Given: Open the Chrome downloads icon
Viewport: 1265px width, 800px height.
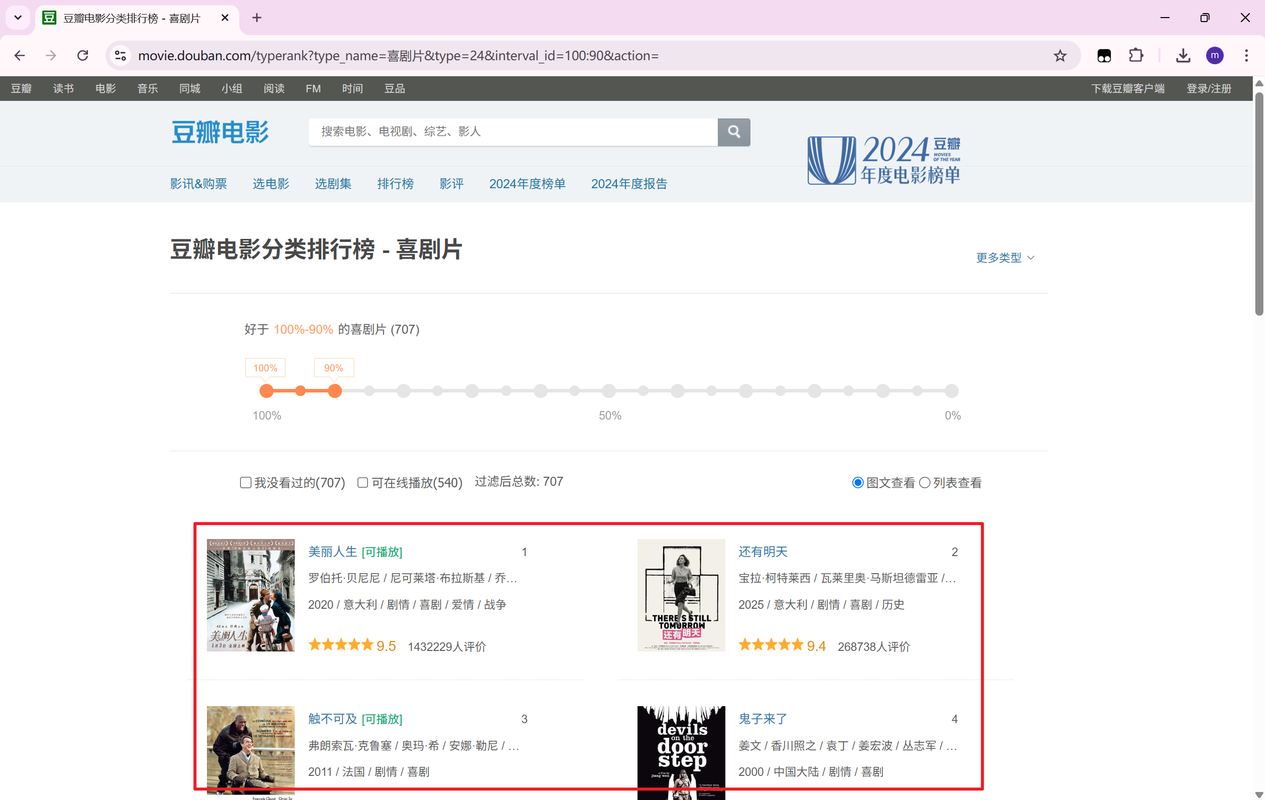Looking at the screenshot, I should 1183,56.
